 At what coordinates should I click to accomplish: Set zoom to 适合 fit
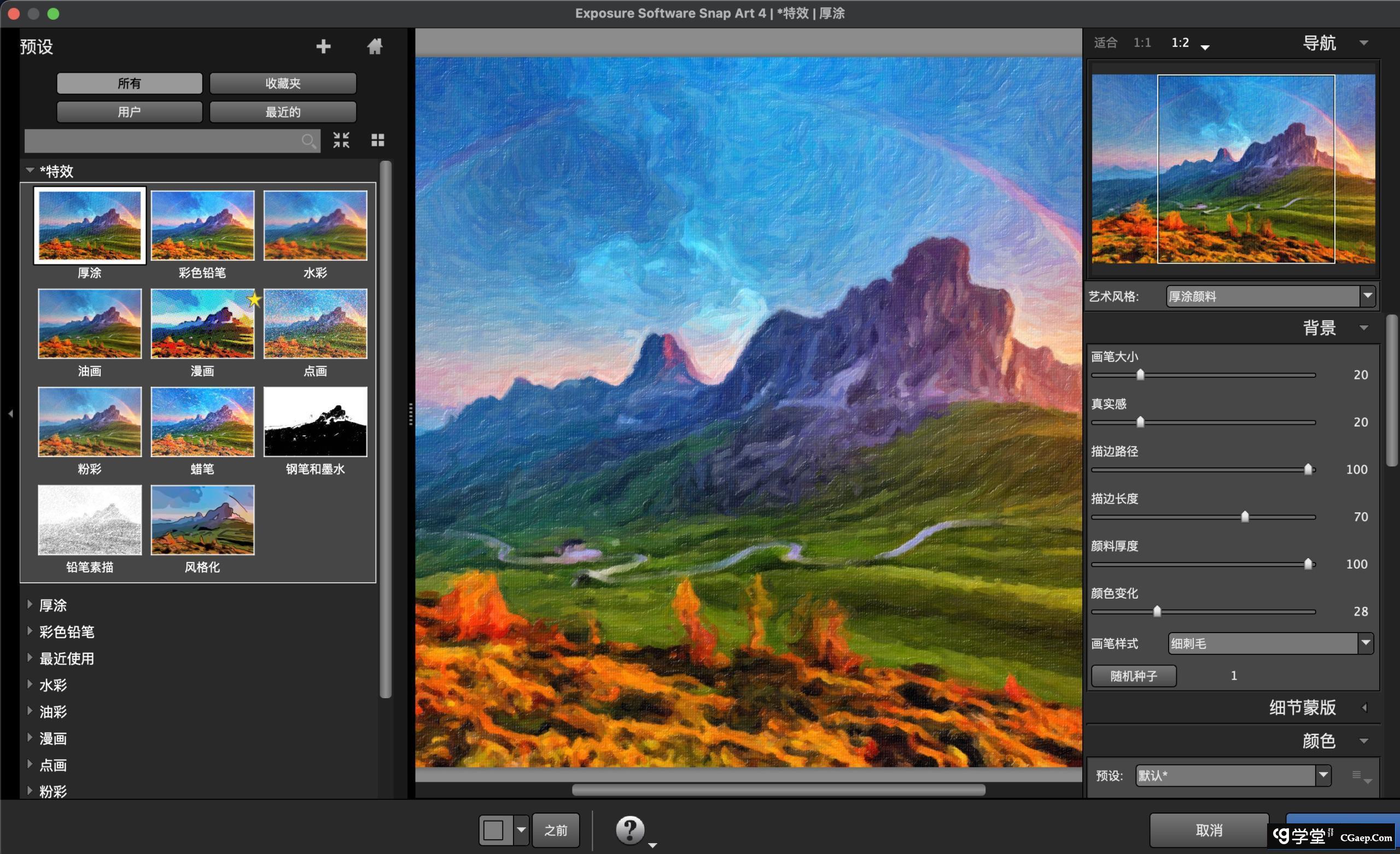1105,43
